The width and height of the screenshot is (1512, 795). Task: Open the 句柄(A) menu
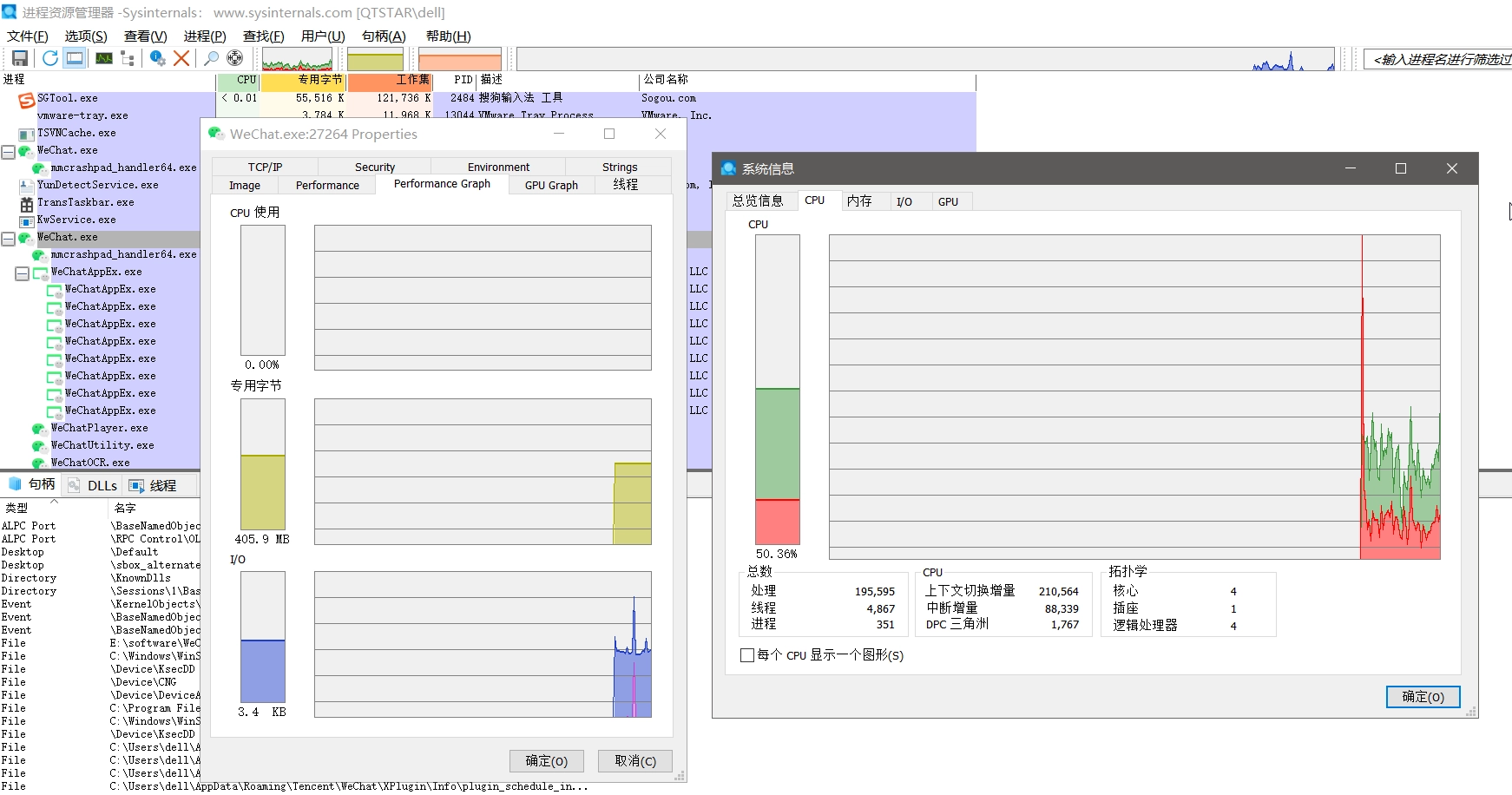point(384,36)
